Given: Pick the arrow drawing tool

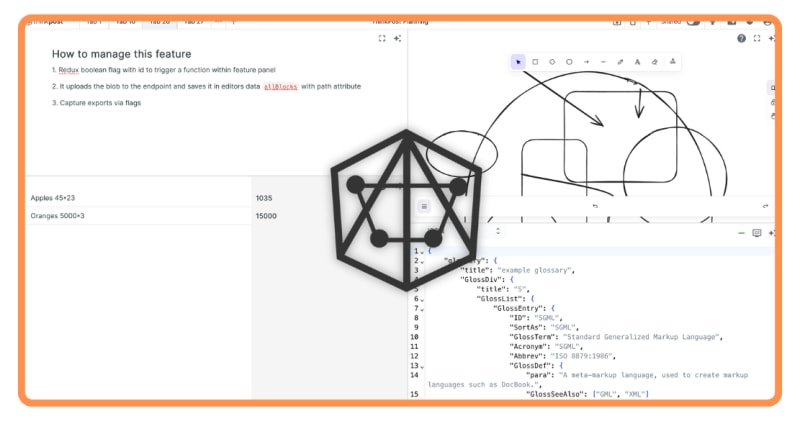Looking at the screenshot, I should coord(586,62).
